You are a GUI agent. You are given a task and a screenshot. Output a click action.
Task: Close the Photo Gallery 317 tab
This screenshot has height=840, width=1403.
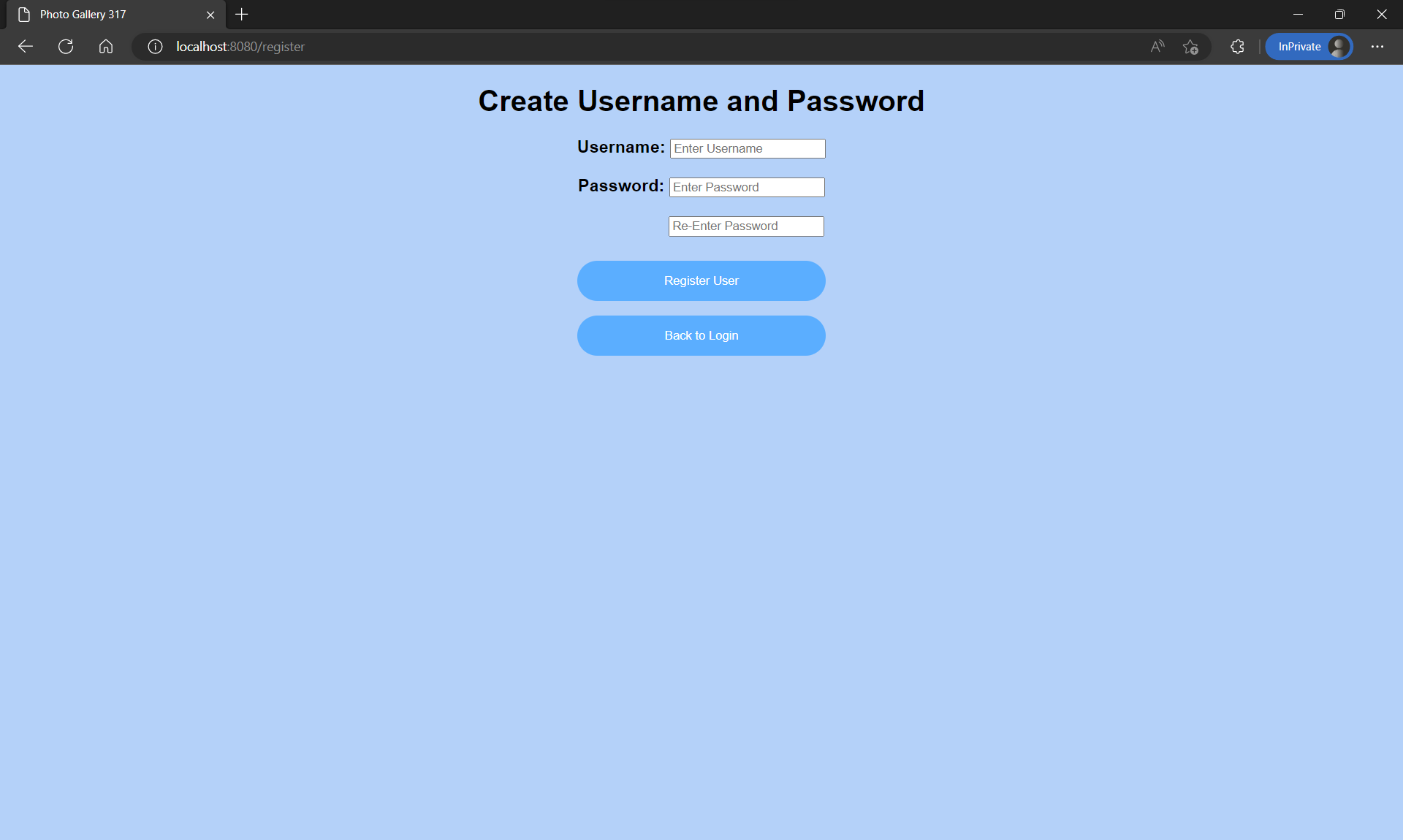210,15
